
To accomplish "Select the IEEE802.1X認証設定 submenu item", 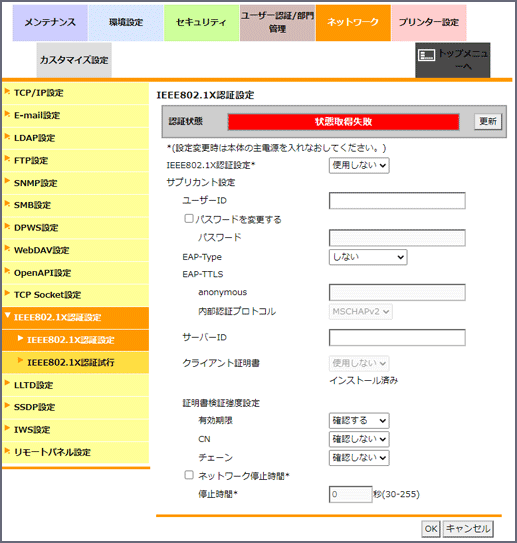I will (x=75, y=340).
